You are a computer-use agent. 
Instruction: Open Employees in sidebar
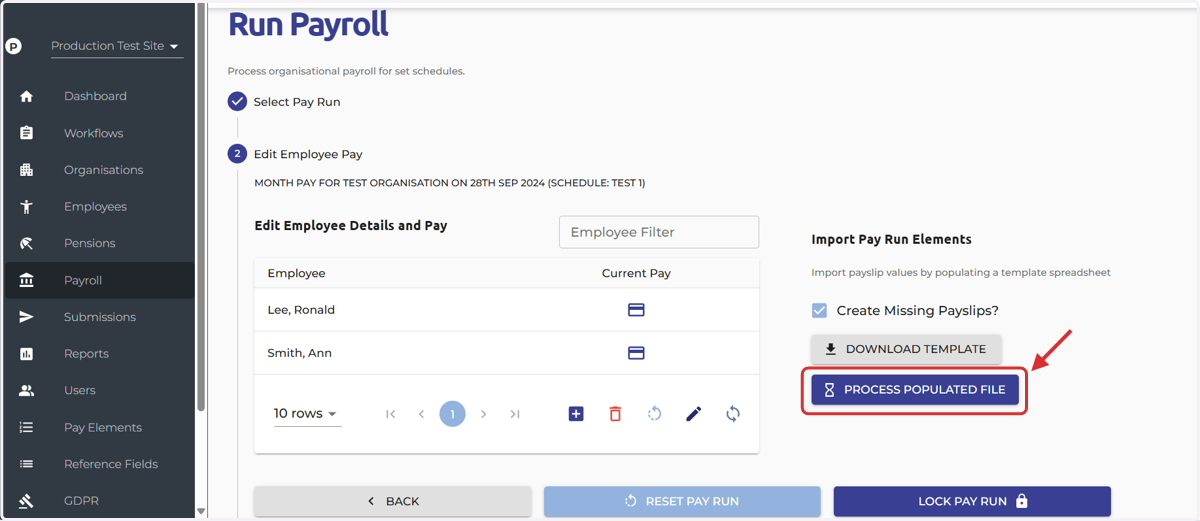click(x=95, y=207)
